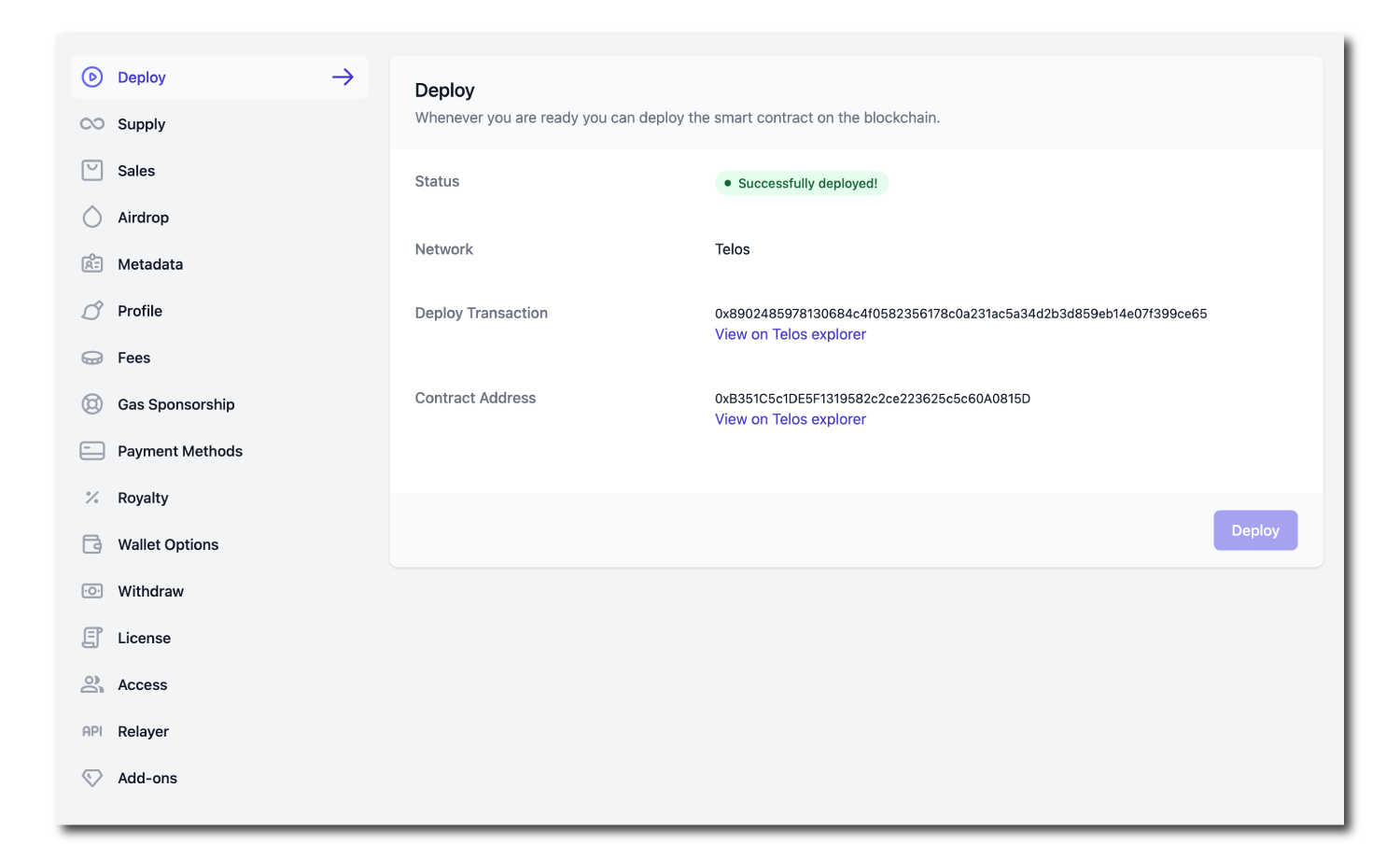Go to the Withdraw section

(150, 591)
